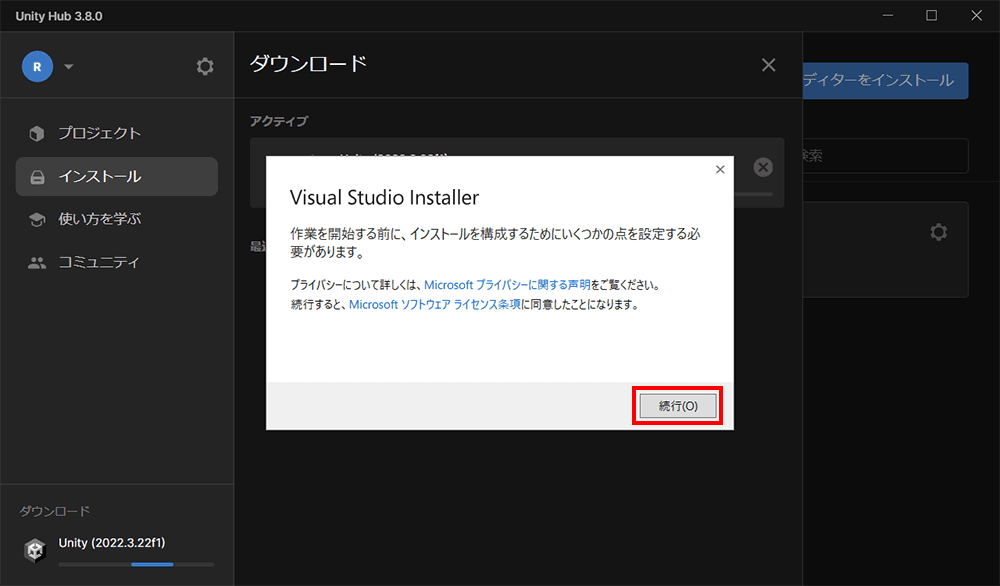Click the Unity 2022.3.22f1 download progress bar
1000x586 pixels.
[x=136, y=564]
